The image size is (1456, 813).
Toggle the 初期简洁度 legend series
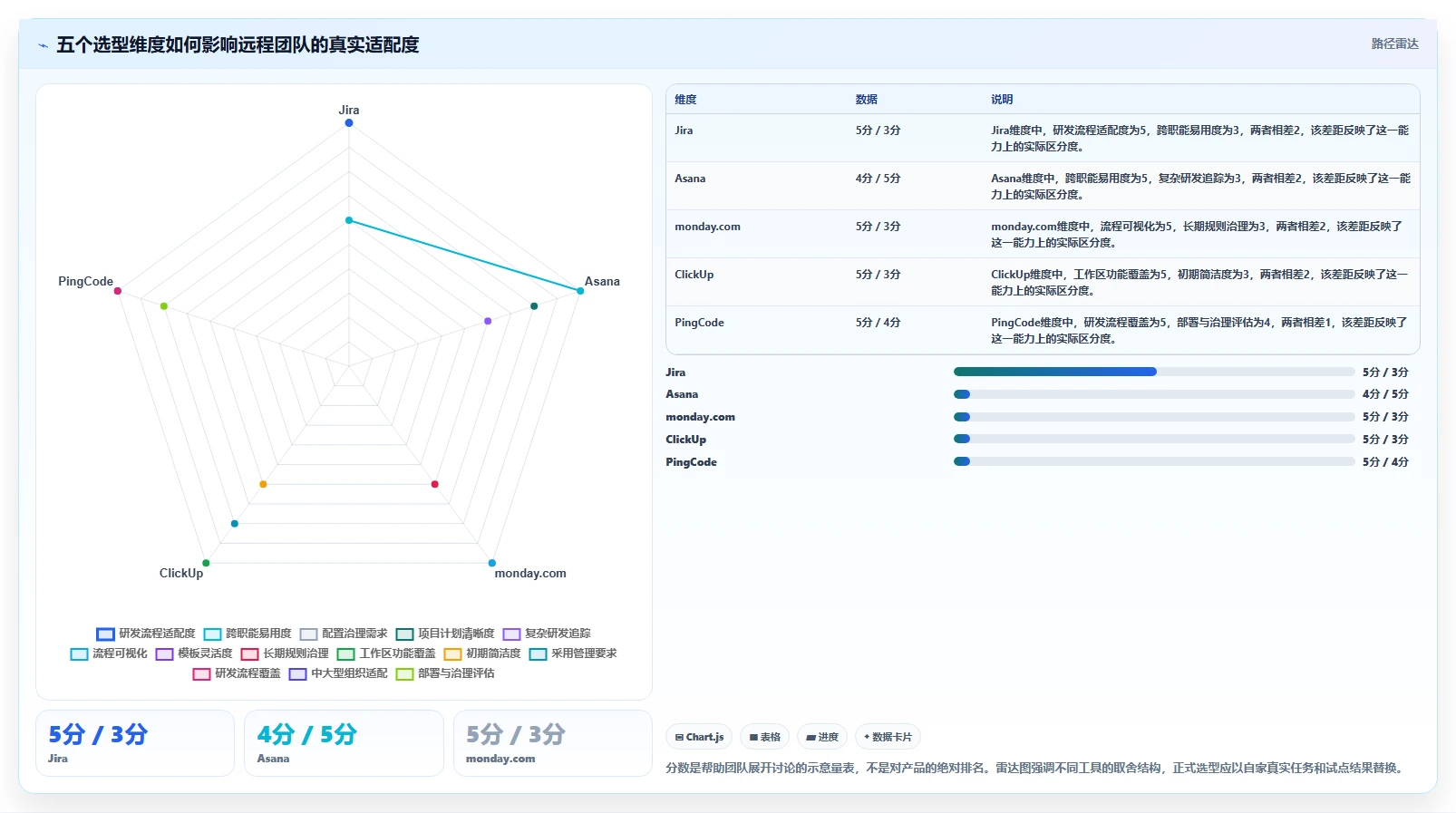click(482, 653)
